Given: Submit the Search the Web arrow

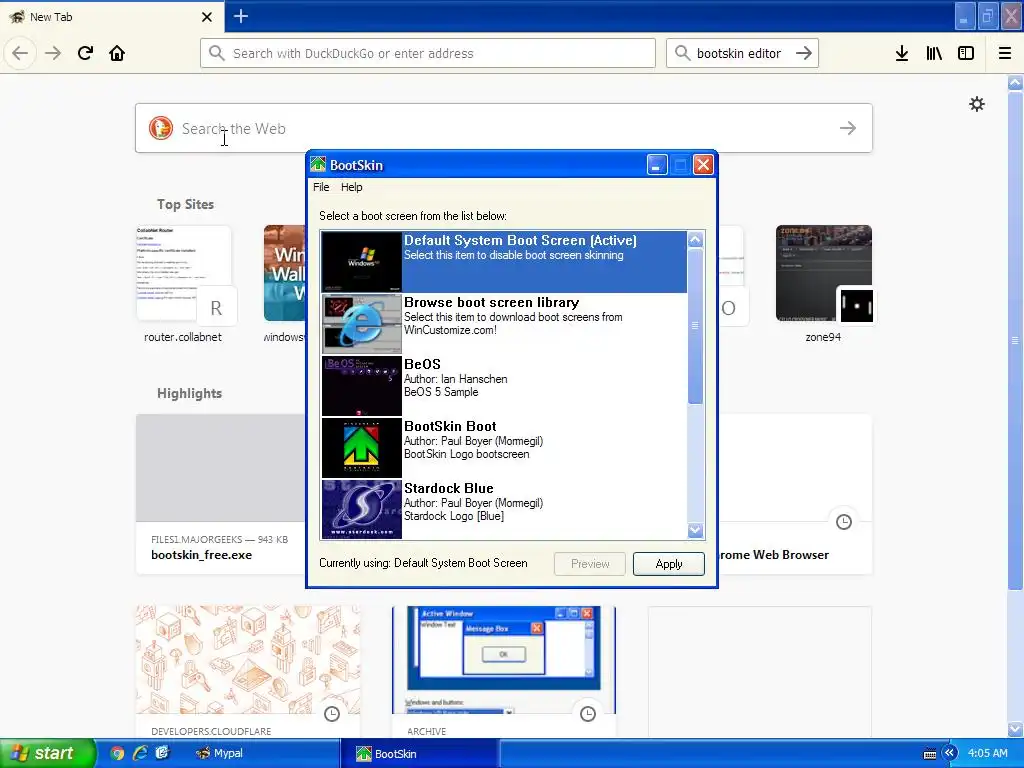Looking at the screenshot, I should [x=848, y=128].
